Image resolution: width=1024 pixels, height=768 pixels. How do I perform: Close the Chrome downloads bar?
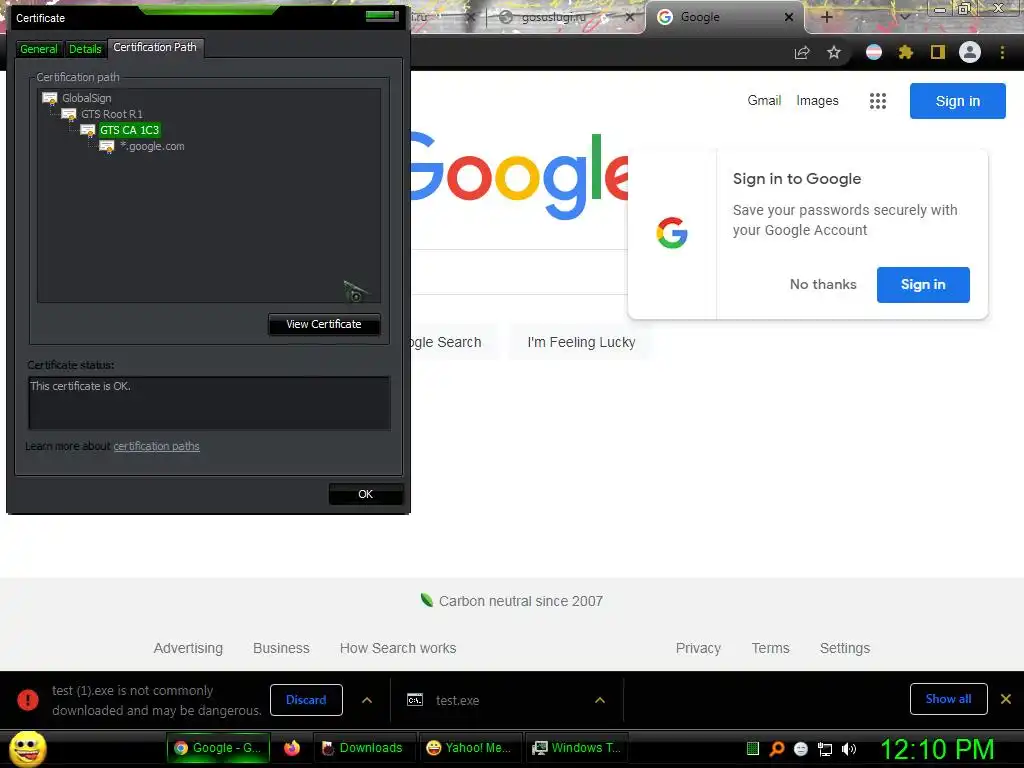click(x=1006, y=699)
